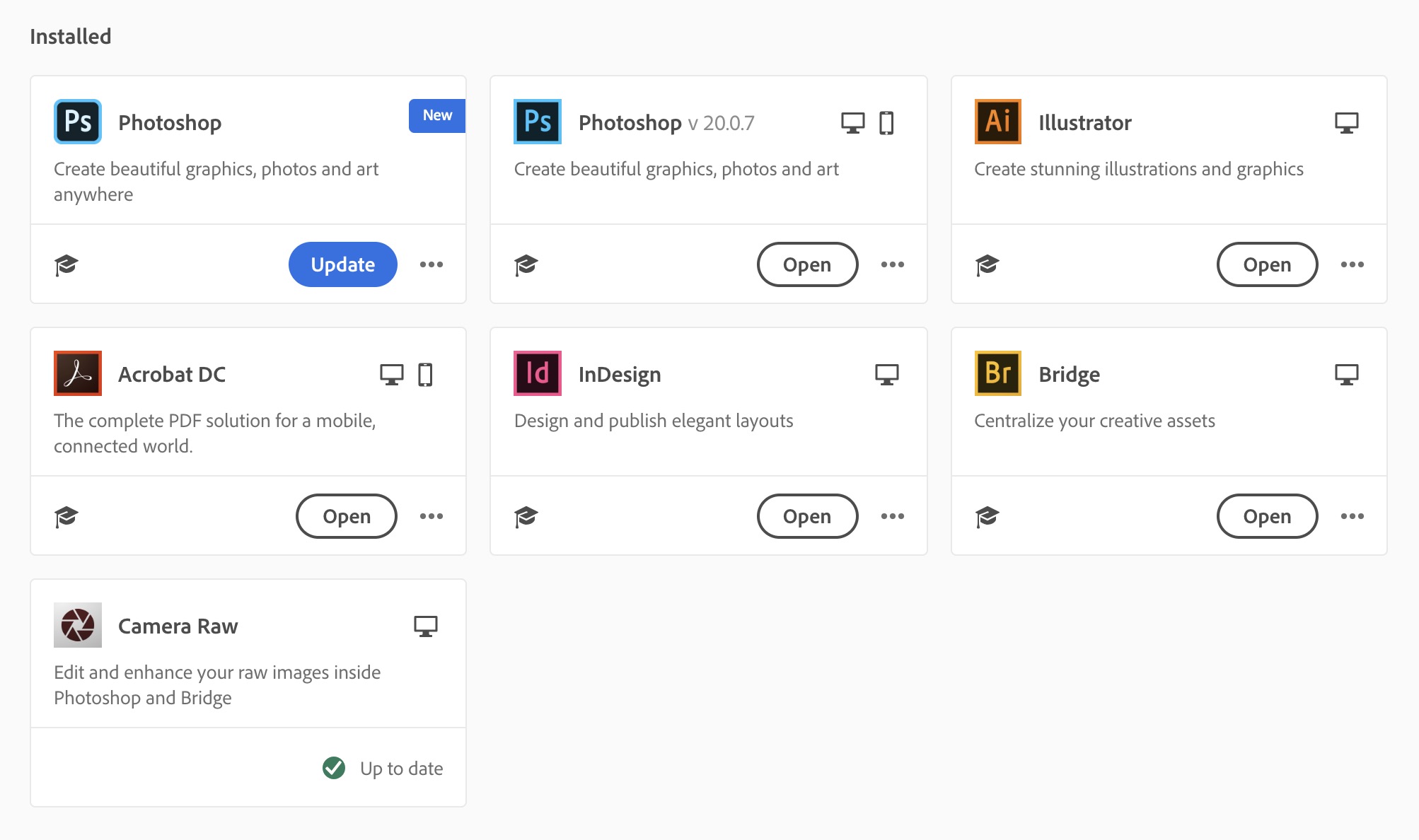
Task: Open Photoshop v 20.0.7
Action: click(806, 264)
